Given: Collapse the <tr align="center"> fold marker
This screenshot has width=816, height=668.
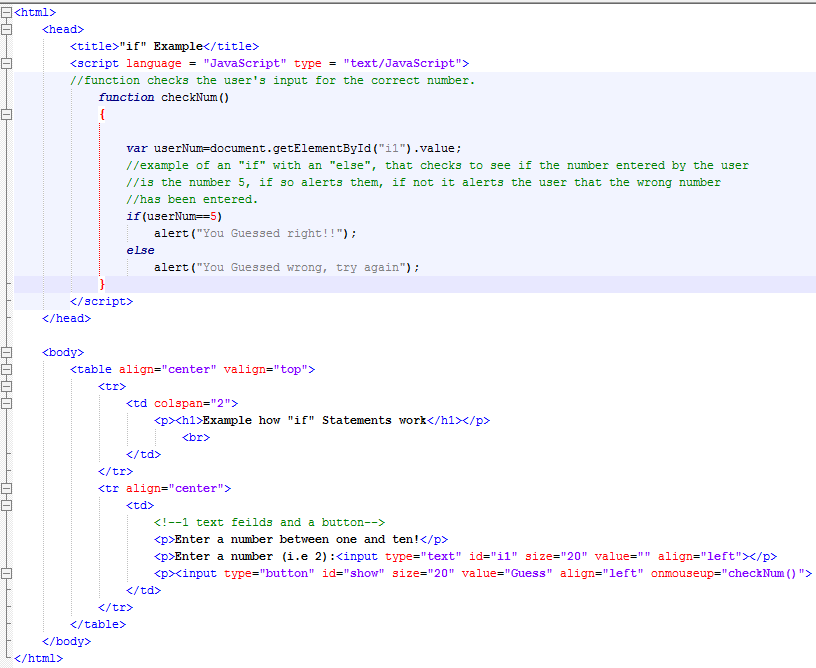Looking at the screenshot, I should tap(6, 489).
